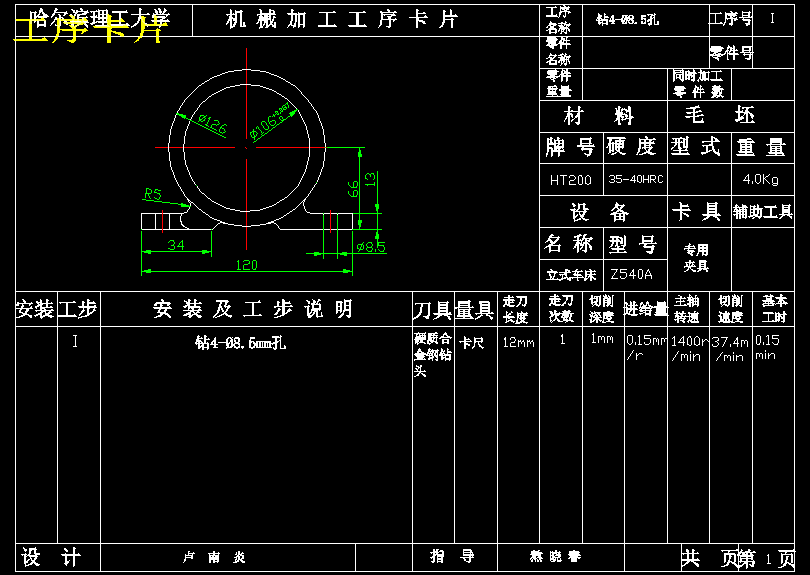Select the 1mm cutting depth value
The height and width of the screenshot is (575, 810).
pyautogui.click(x=602, y=339)
